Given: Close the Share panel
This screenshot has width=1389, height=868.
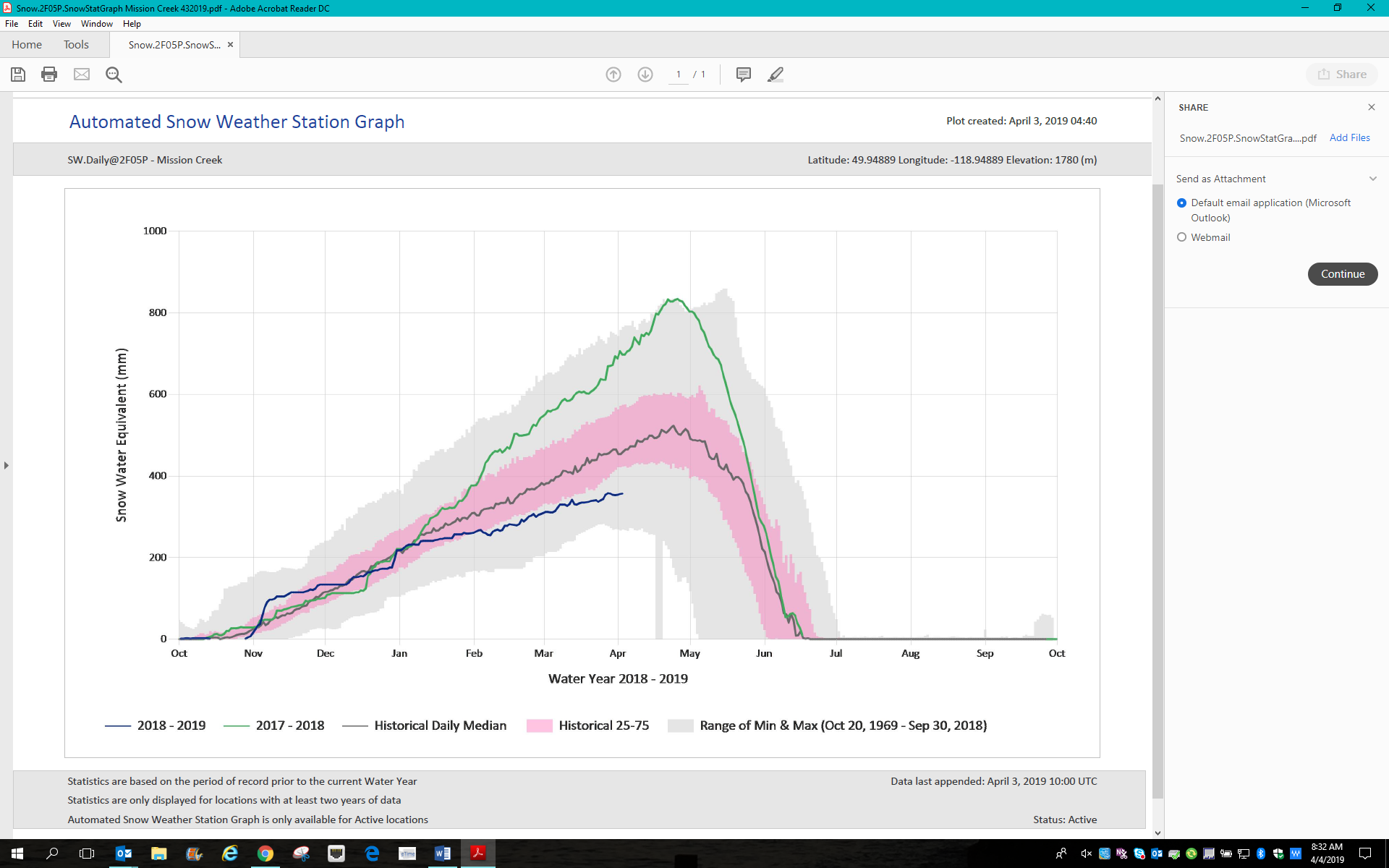Looking at the screenshot, I should pos(1371,107).
